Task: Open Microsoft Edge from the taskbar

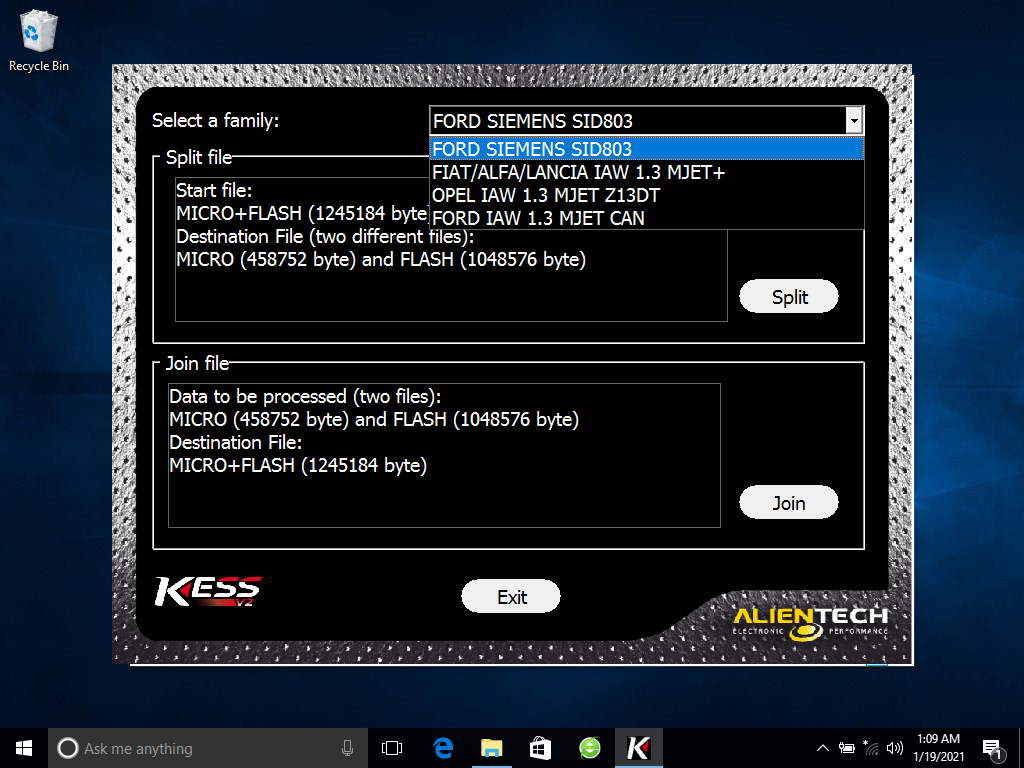Action: coord(442,747)
